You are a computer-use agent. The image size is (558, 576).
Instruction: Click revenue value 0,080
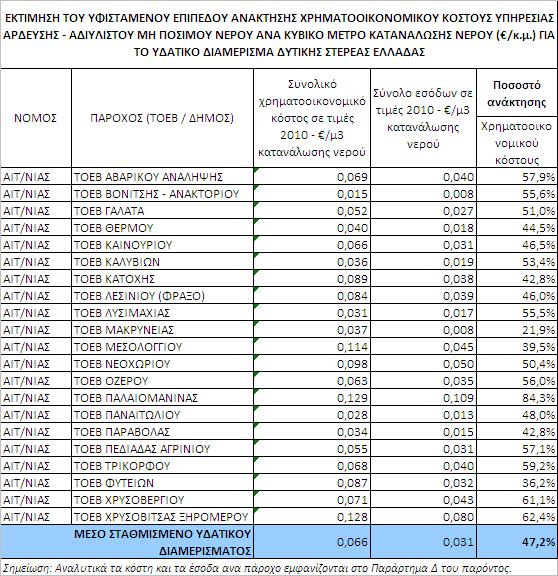tap(424, 517)
